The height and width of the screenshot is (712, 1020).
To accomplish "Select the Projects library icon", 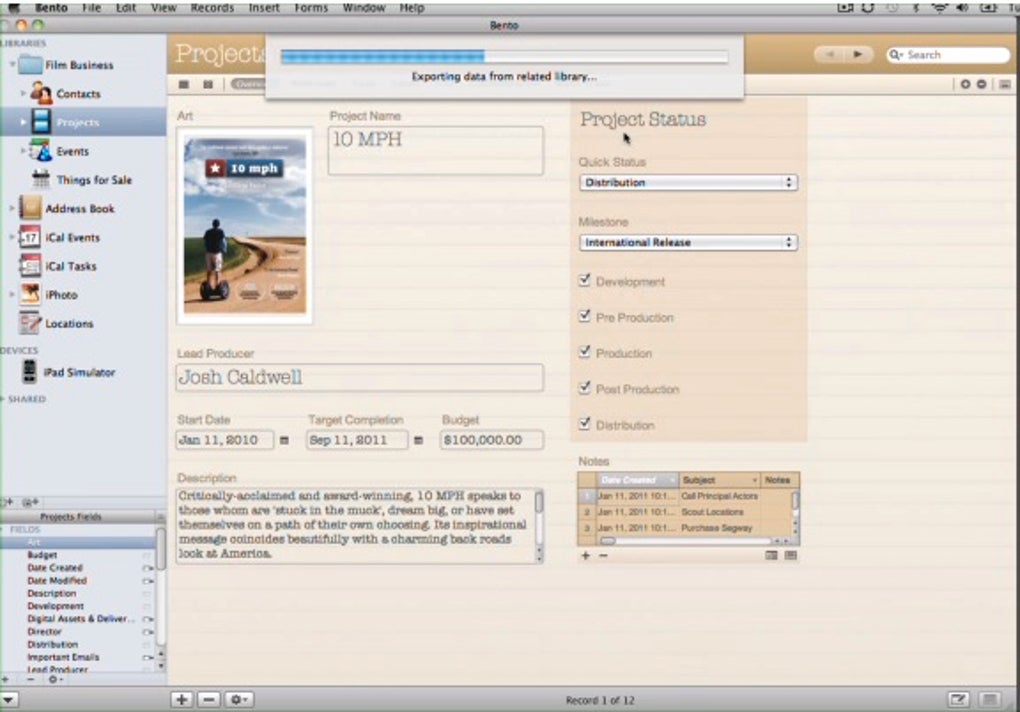I will click(41, 122).
